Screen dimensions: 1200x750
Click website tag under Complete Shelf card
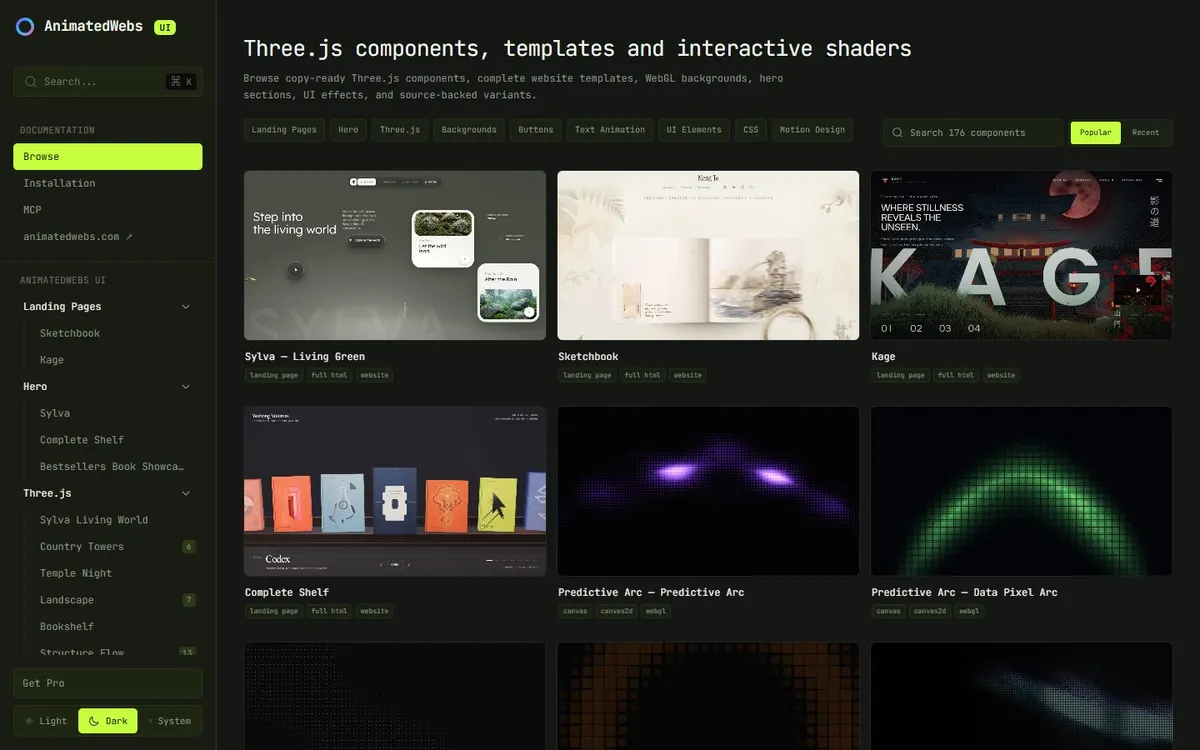pos(374,611)
